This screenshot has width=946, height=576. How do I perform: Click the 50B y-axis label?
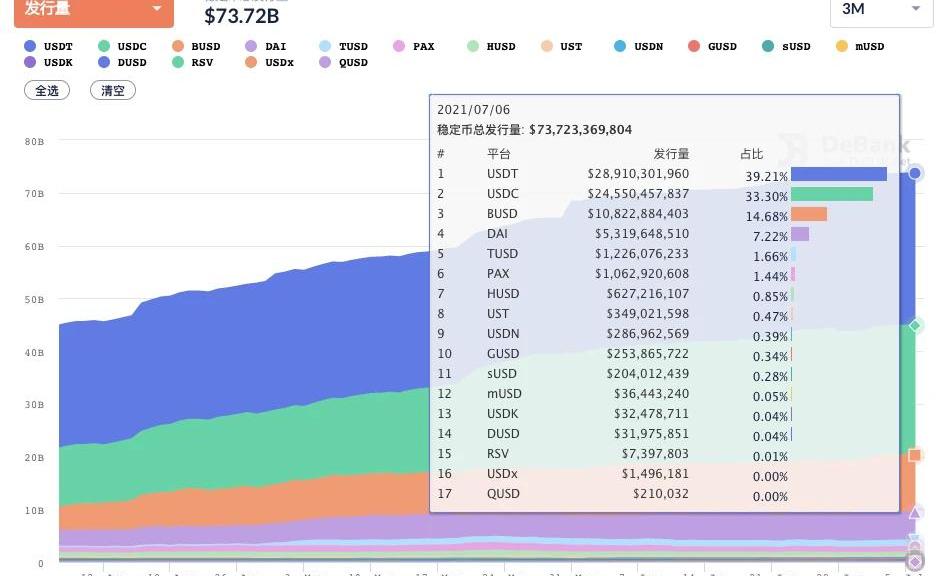pos(34,300)
